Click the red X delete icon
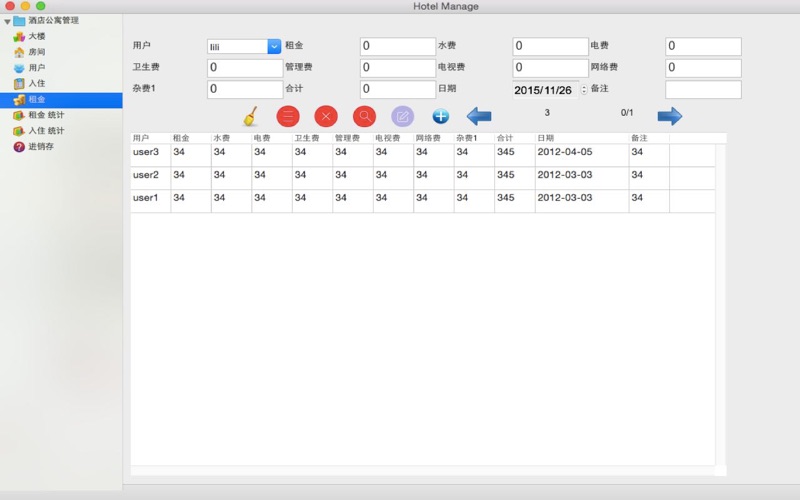 click(x=326, y=116)
